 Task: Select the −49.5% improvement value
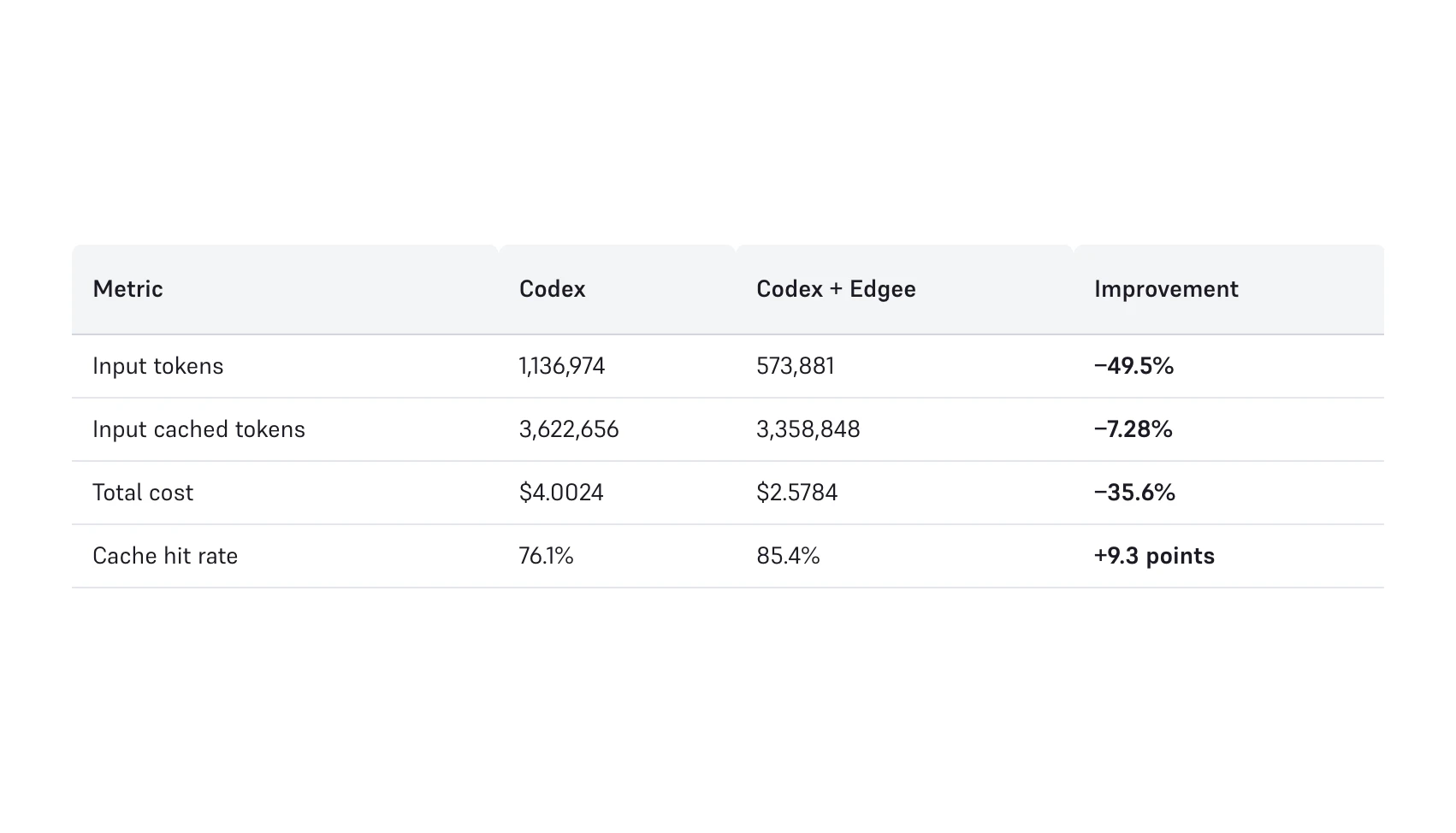[1133, 366]
